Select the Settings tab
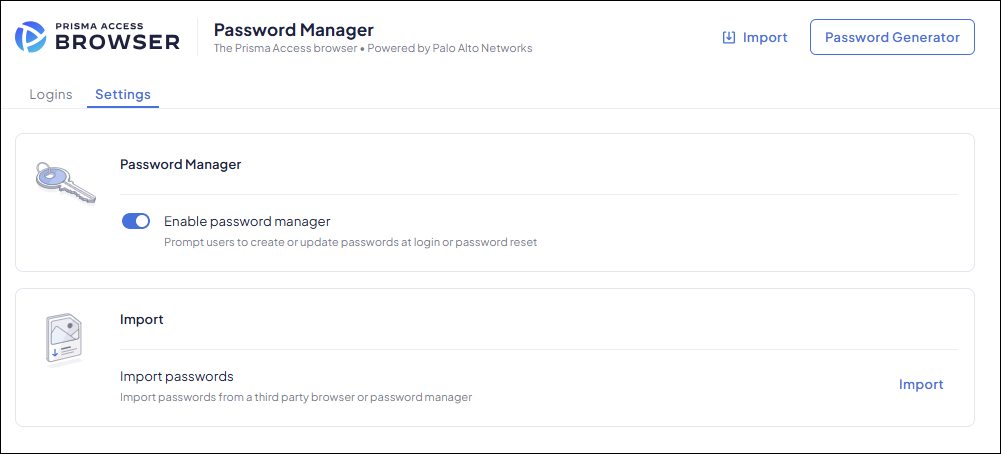 tap(123, 95)
